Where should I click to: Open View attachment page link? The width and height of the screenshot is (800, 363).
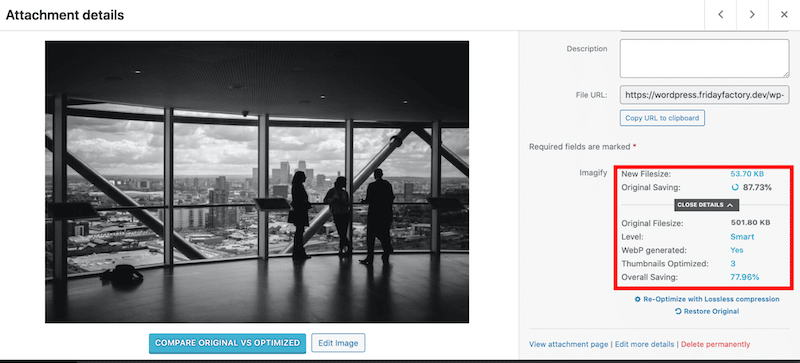coord(568,344)
